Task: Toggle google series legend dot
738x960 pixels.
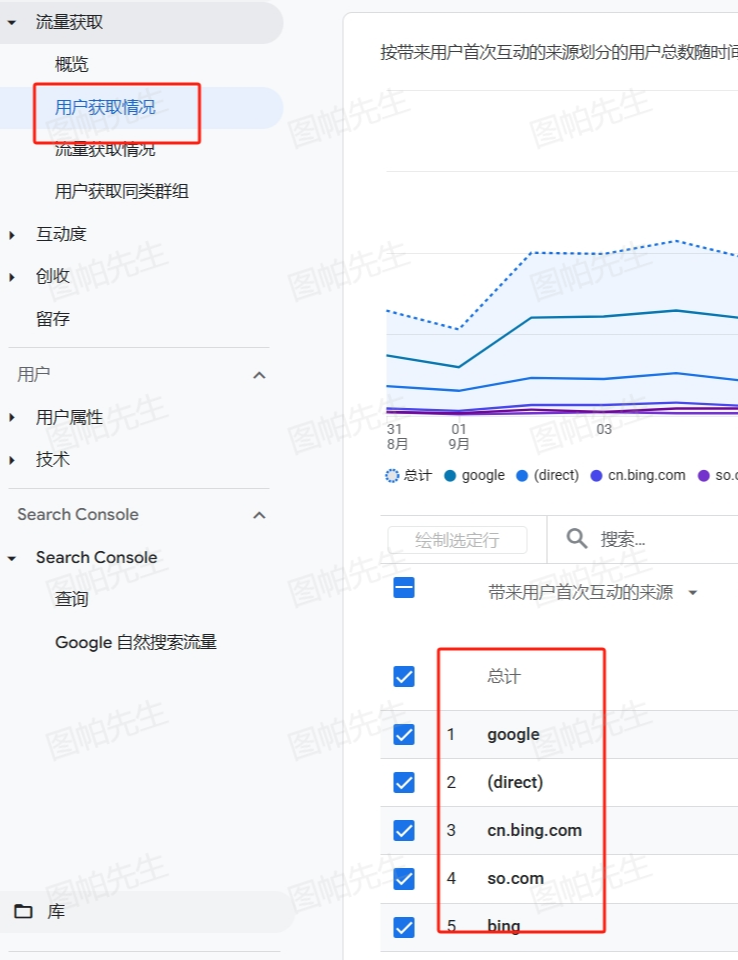Action: click(450, 476)
